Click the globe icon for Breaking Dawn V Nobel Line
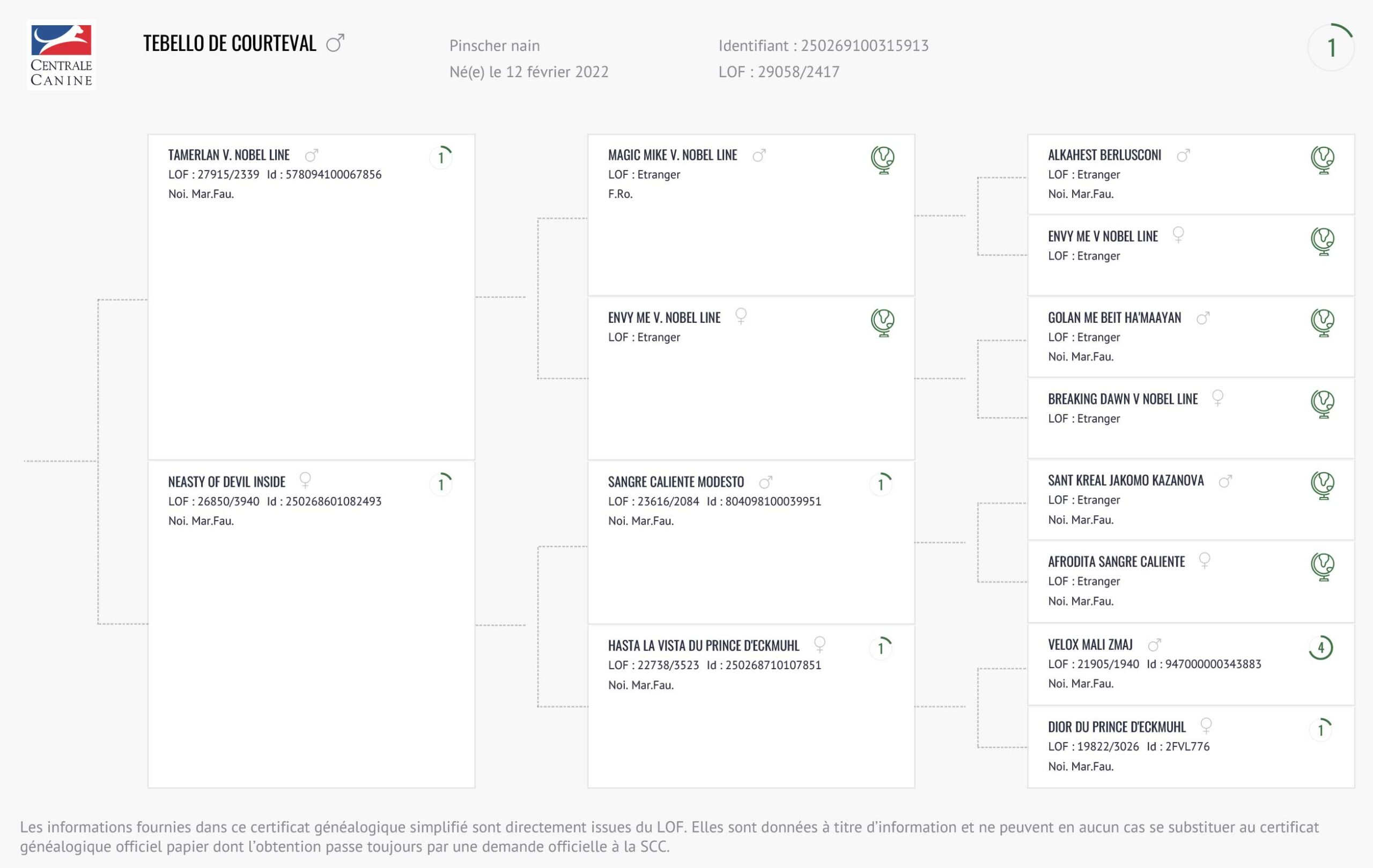The height and width of the screenshot is (868, 1373). click(x=1322, y=404)
